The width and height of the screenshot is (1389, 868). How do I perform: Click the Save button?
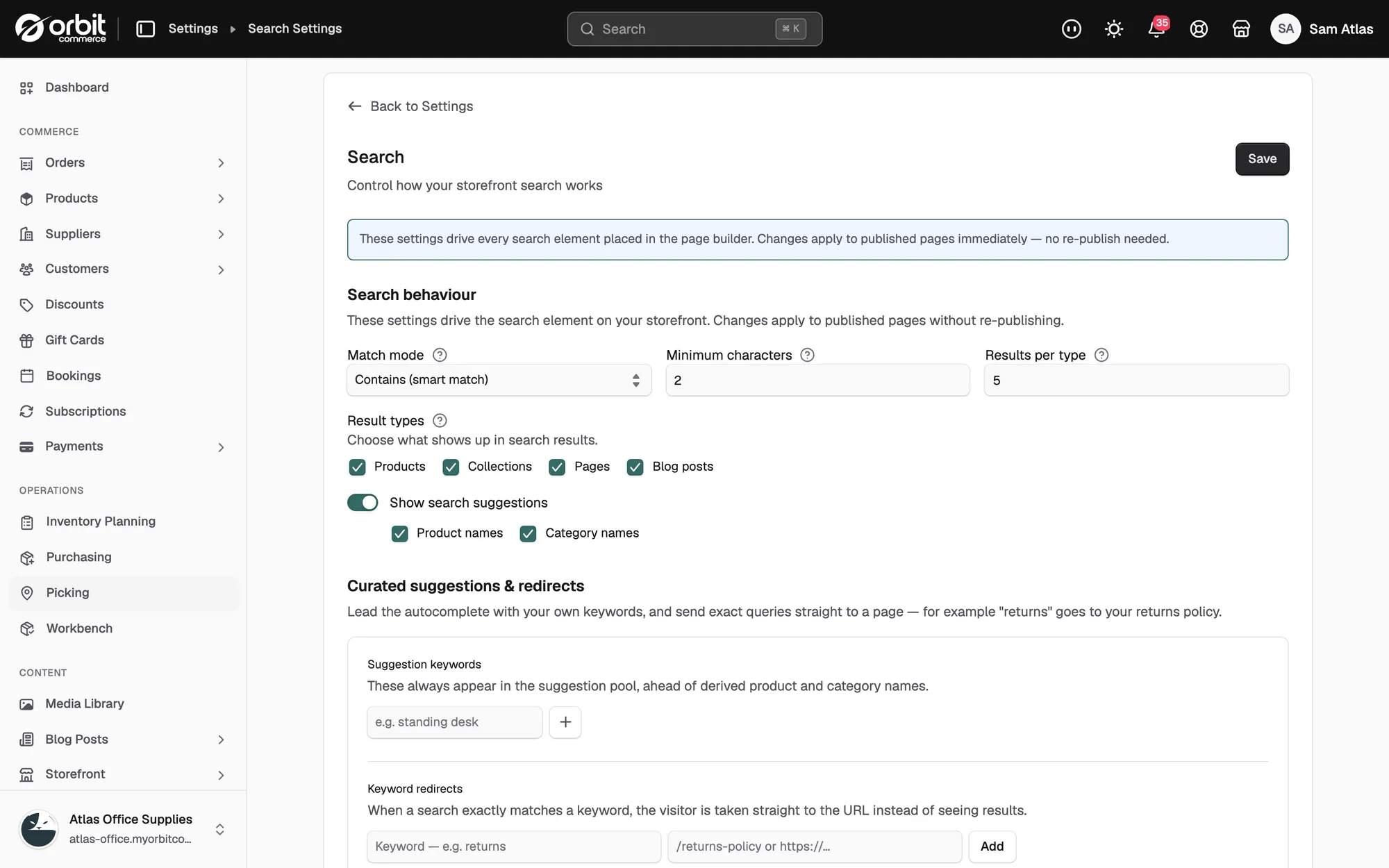click(x=1262, y=159)
